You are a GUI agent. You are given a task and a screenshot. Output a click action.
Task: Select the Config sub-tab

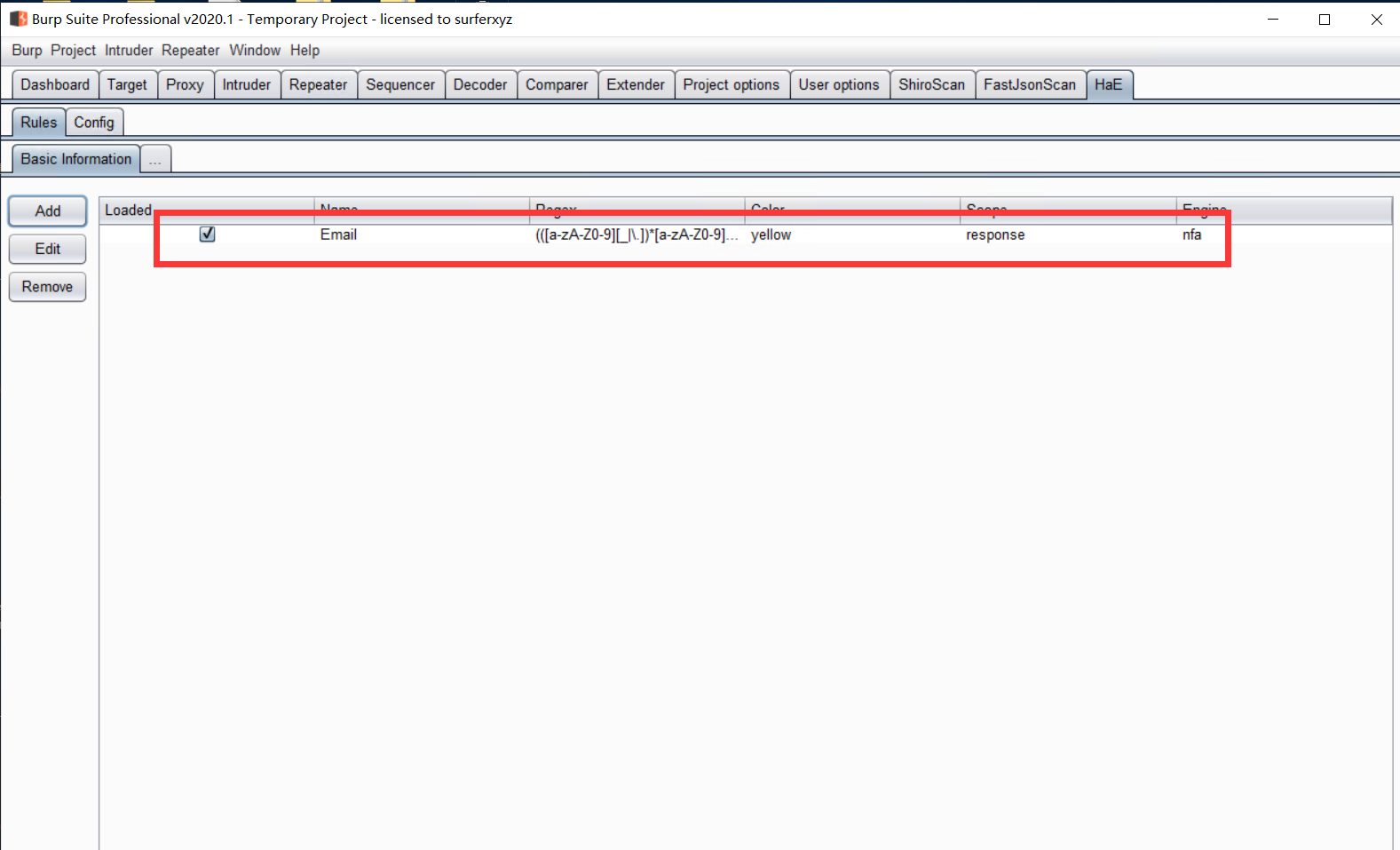point(94,122)
